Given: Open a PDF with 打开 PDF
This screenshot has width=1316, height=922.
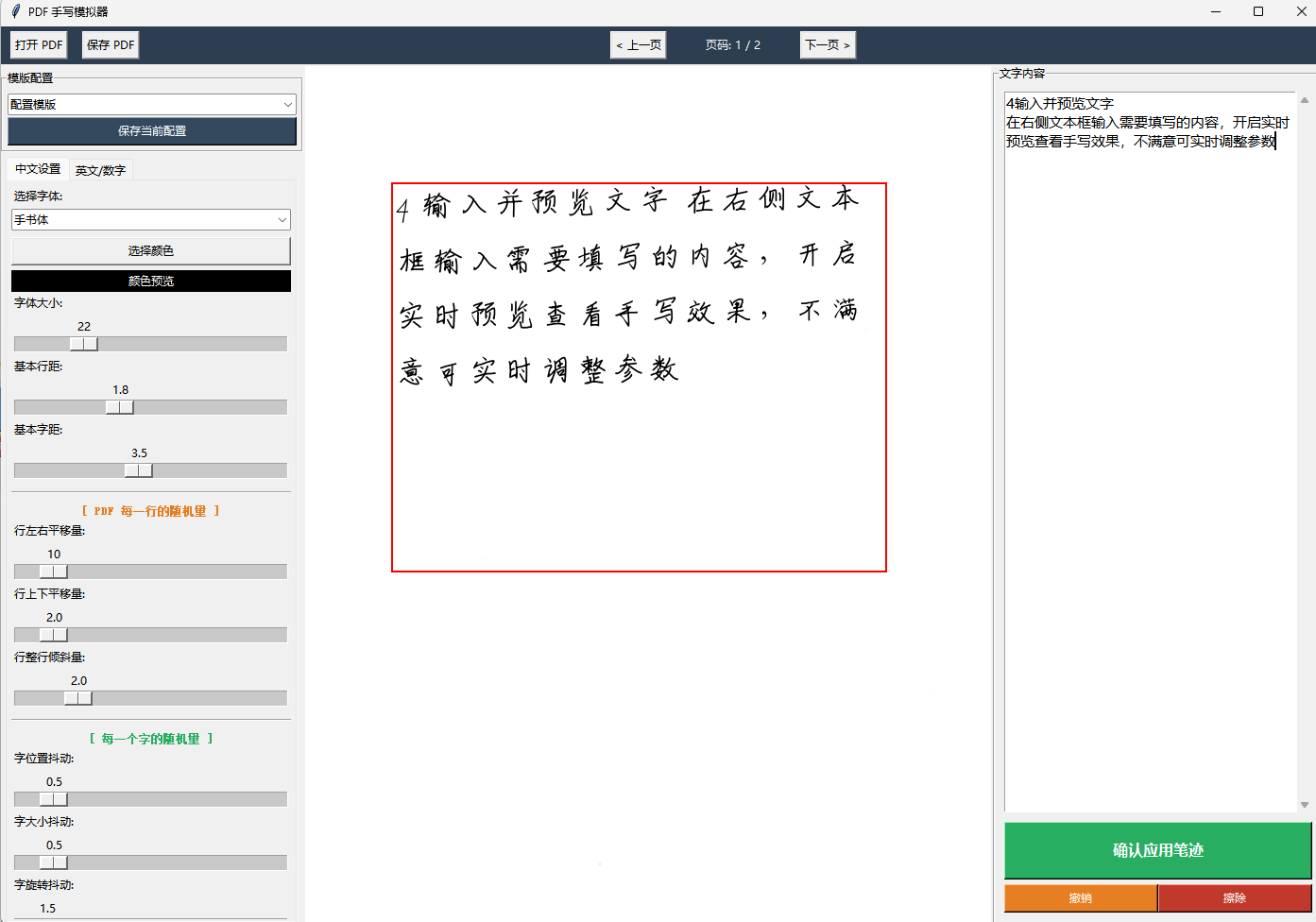Looking at the screenshot, I should point(38,44).
